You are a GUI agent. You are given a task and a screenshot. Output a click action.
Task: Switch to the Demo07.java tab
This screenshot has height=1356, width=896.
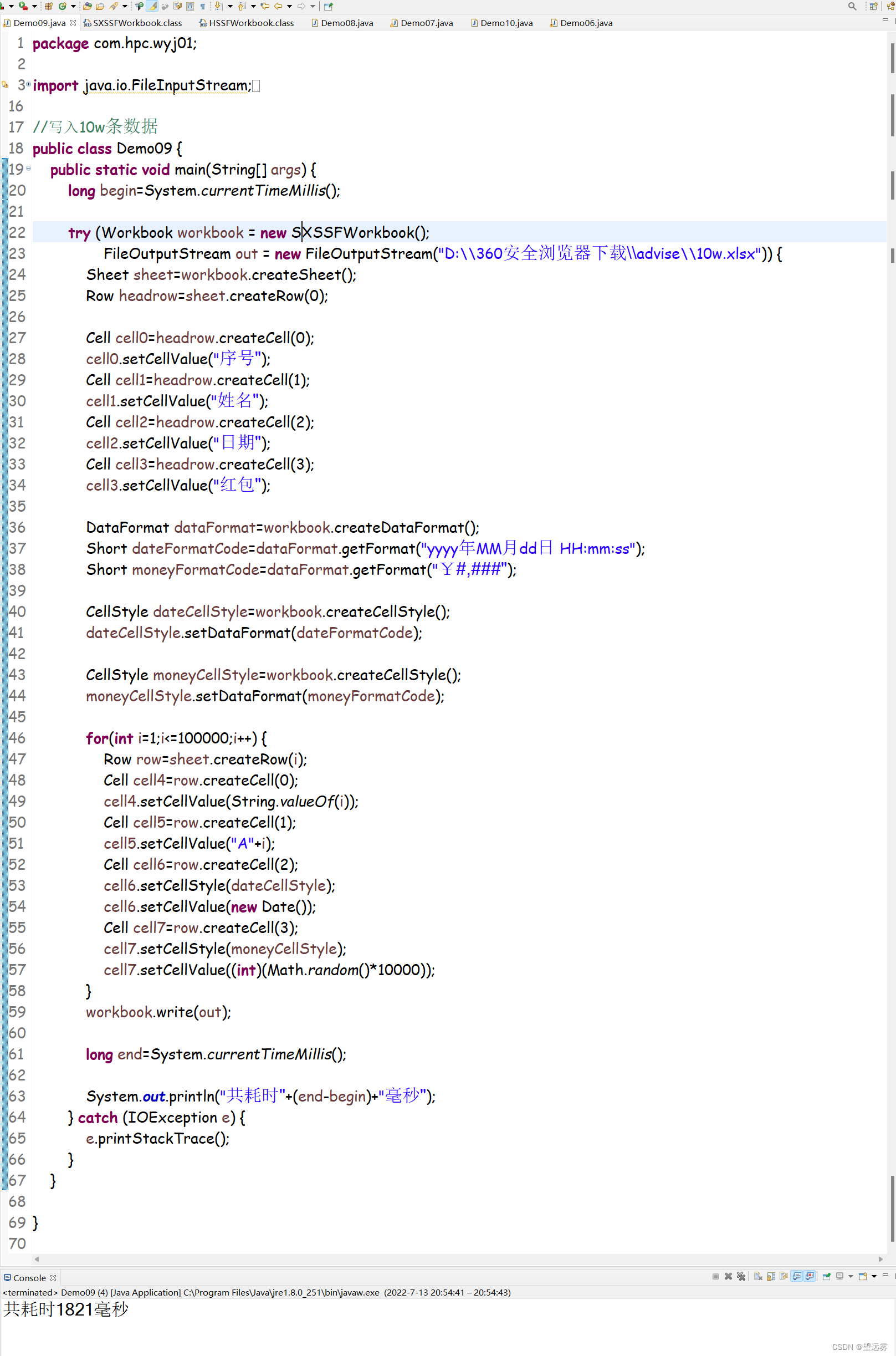[x=422, y=23]
